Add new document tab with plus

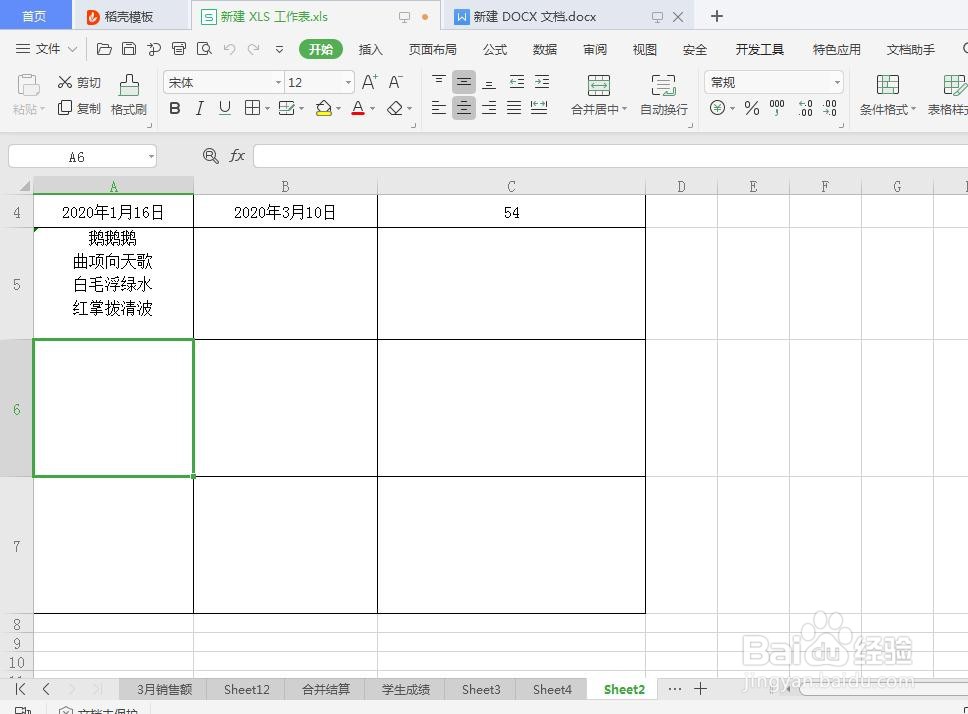coord(716,16)
